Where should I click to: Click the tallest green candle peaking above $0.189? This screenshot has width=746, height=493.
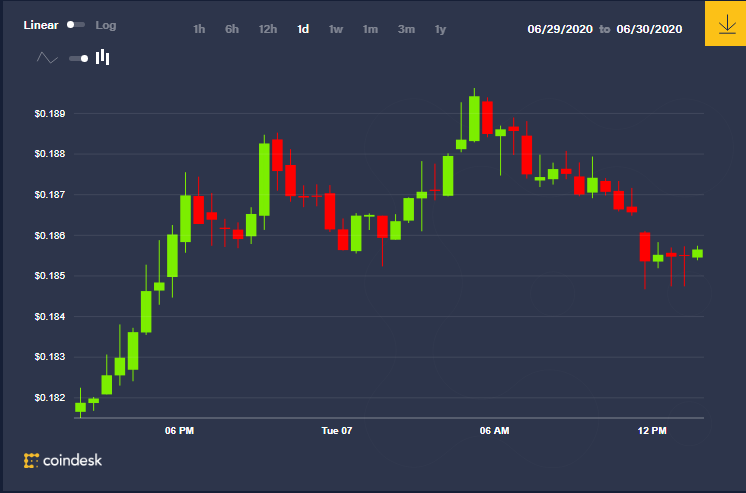[474, 118]
